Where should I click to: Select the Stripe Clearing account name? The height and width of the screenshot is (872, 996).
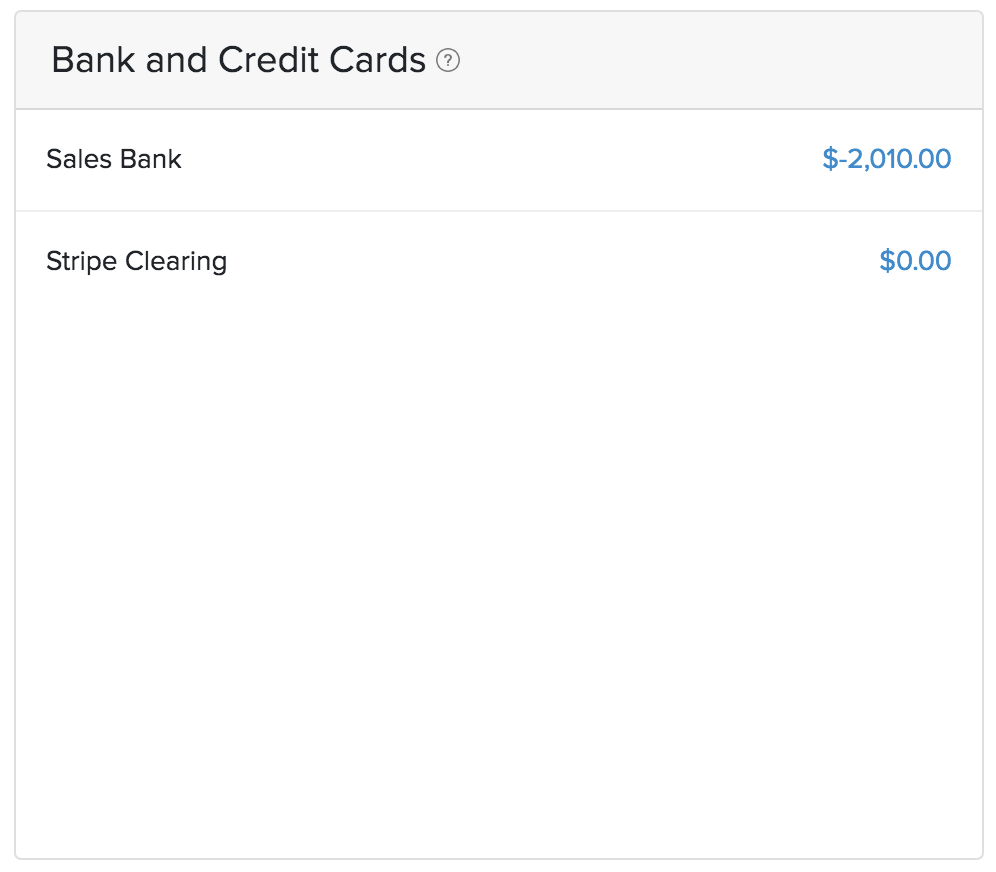click(136, 261)
